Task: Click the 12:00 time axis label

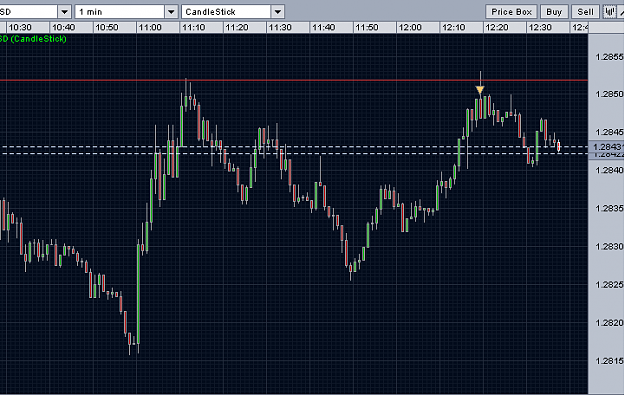Action: tap(410, 28)
